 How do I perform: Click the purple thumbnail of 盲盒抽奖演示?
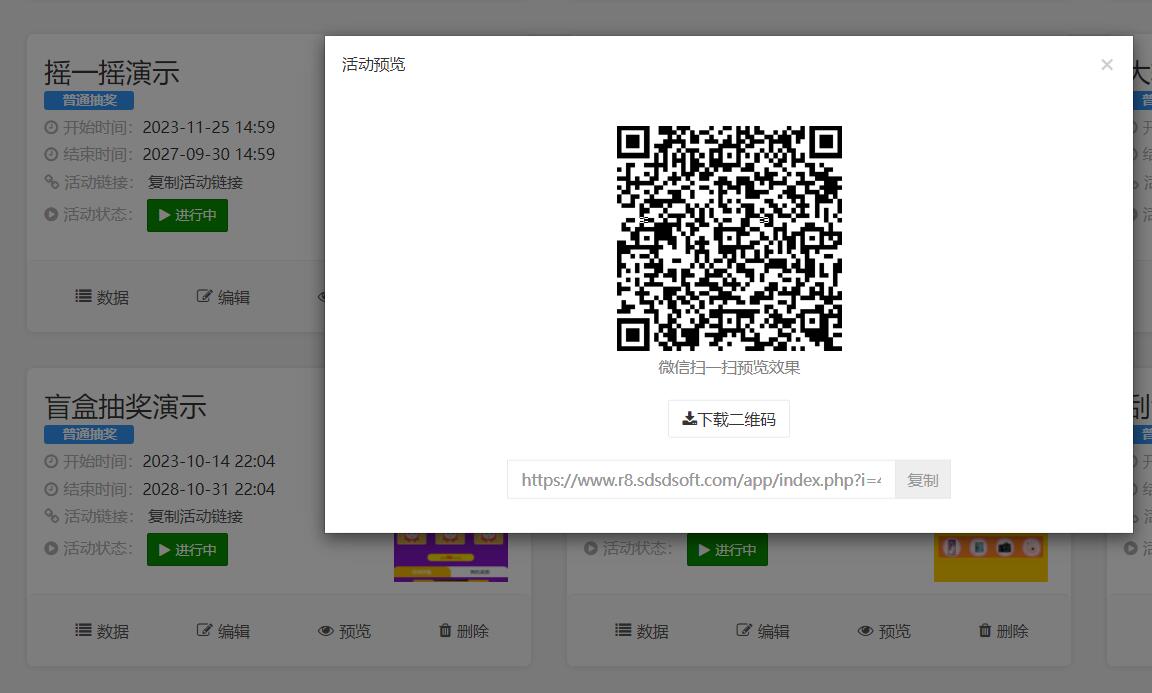(451, 557)
